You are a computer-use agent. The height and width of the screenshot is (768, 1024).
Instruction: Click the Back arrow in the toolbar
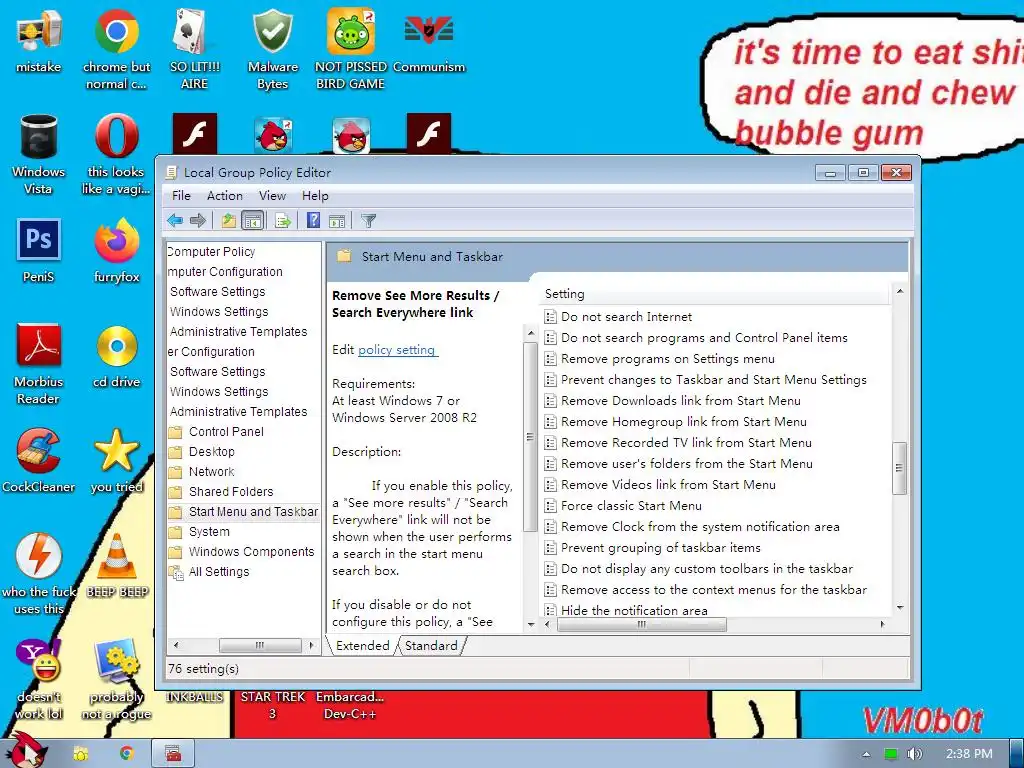174,221
